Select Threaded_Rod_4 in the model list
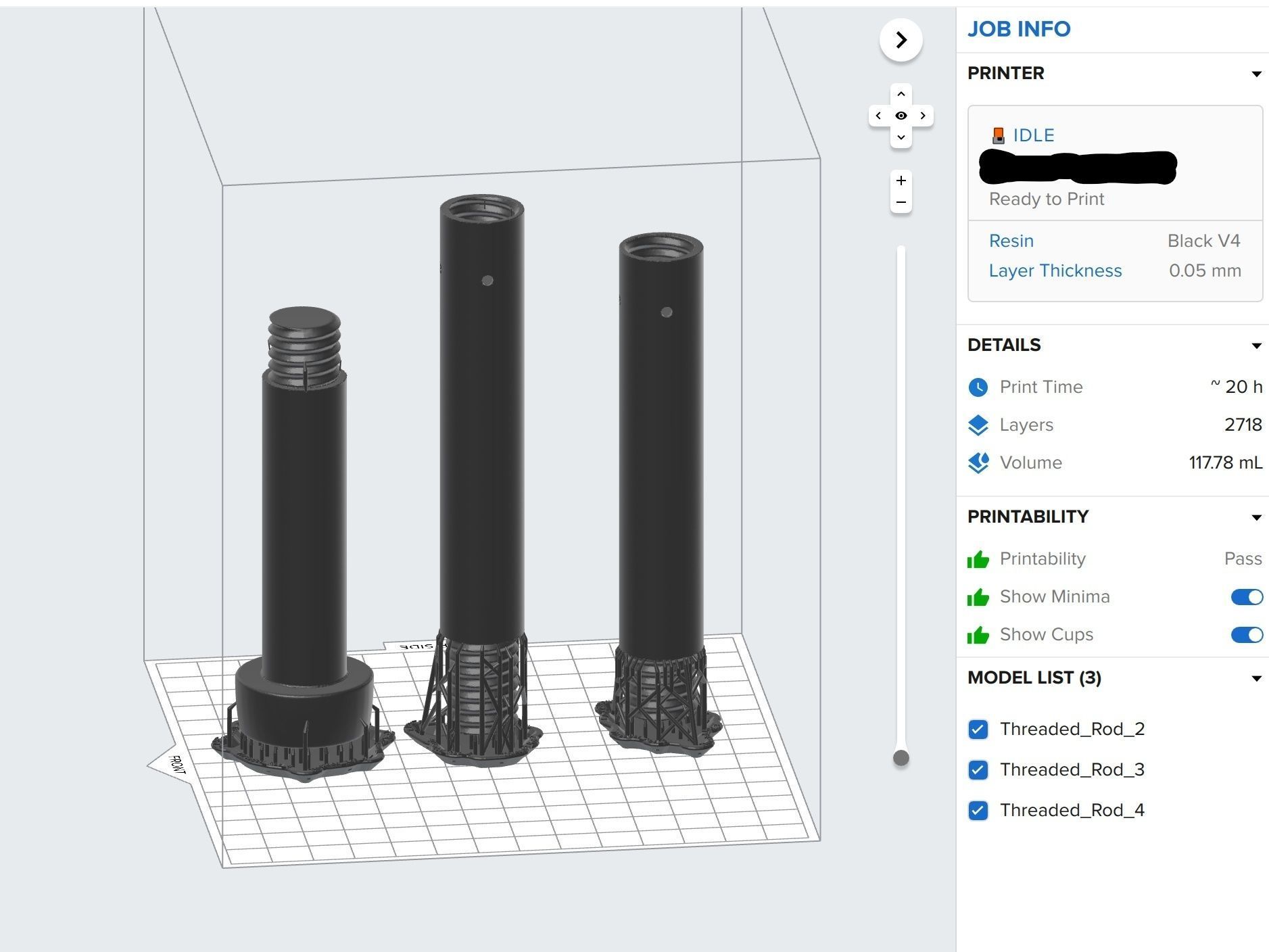 pos(1072,810)
